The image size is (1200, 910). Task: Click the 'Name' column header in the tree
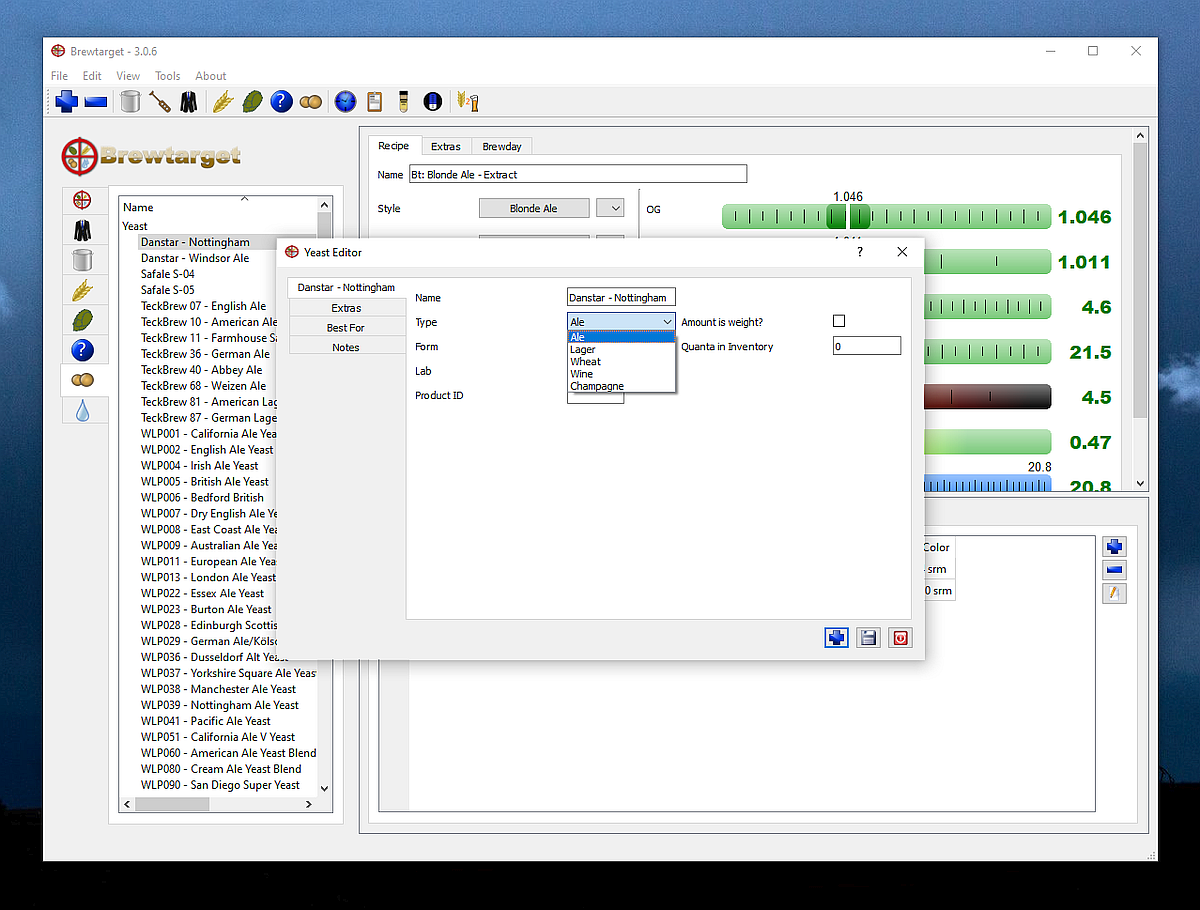(x=218, y=207)
